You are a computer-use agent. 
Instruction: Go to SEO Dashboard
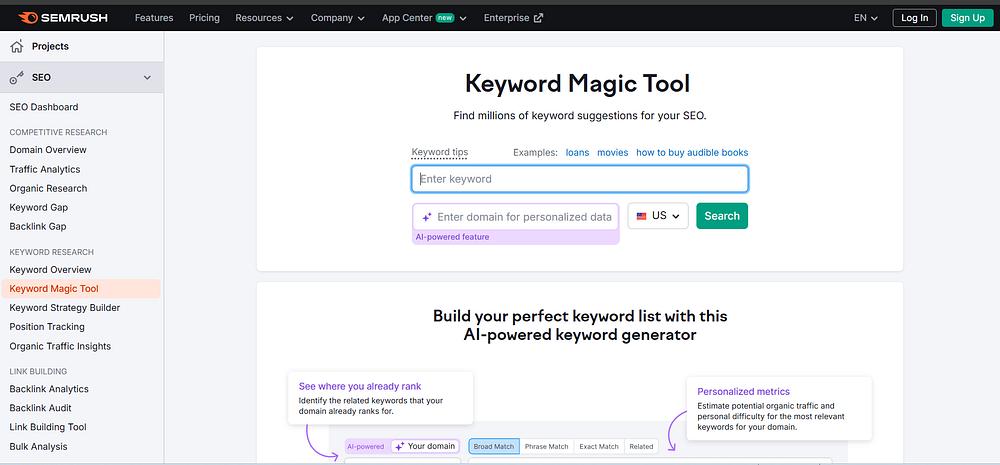click(44, 107)
